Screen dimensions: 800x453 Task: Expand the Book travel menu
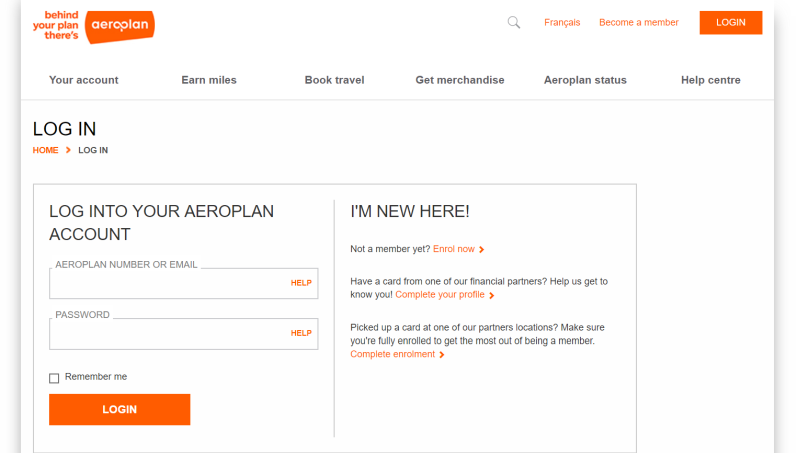[x=334, y=80]
